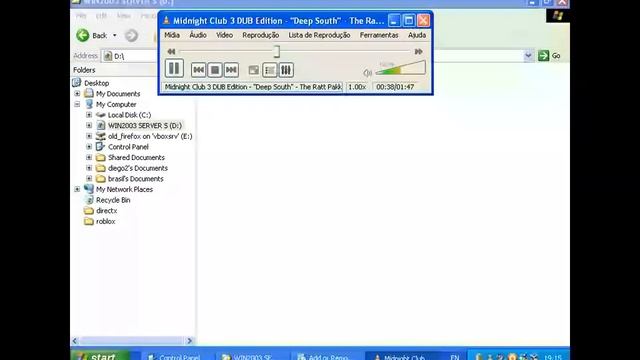
Task: Go back in Explorer window
Action: coord(91,36)
